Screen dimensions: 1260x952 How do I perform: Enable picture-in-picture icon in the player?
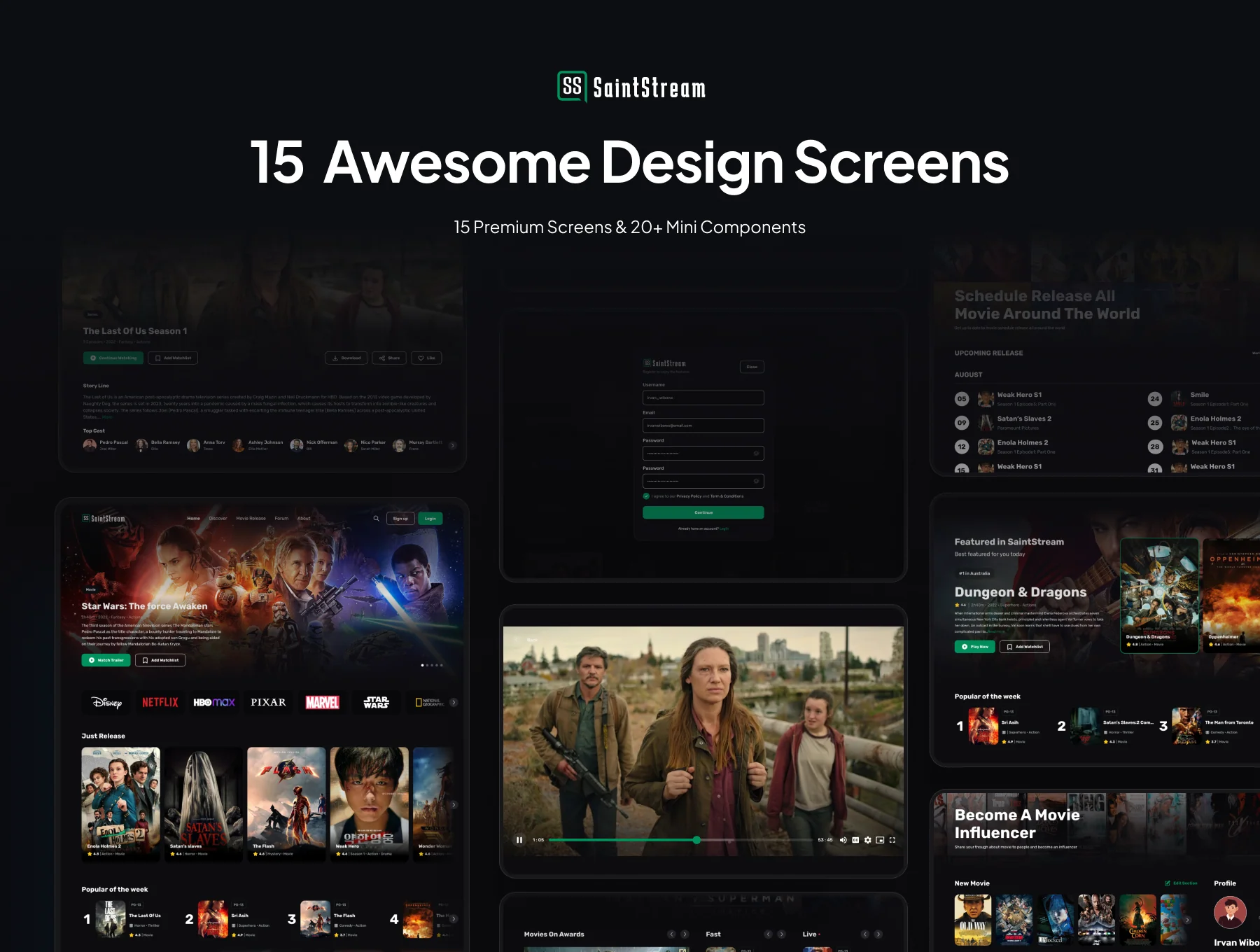(x=880, y=840)
